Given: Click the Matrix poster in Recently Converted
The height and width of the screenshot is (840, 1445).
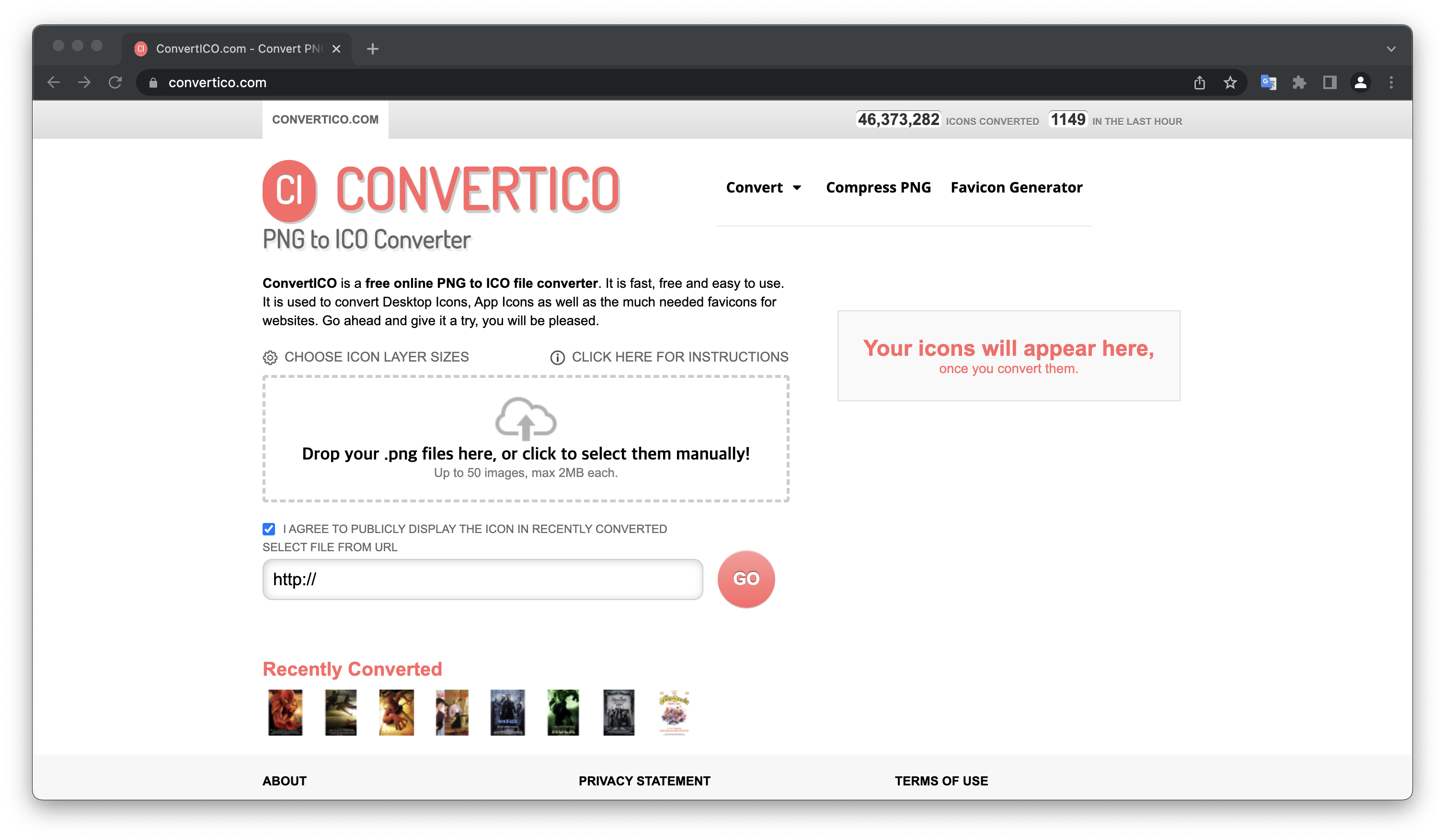Looking at the screenshot, I should (507, 712).
